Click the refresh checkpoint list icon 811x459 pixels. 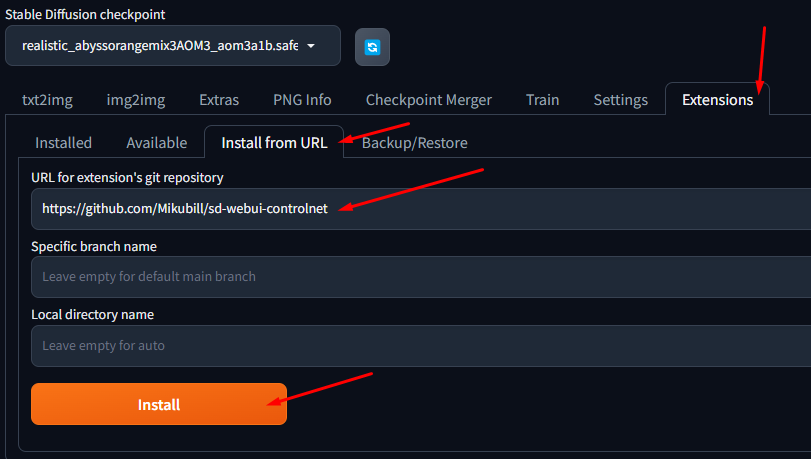click(x=372, y=47)
